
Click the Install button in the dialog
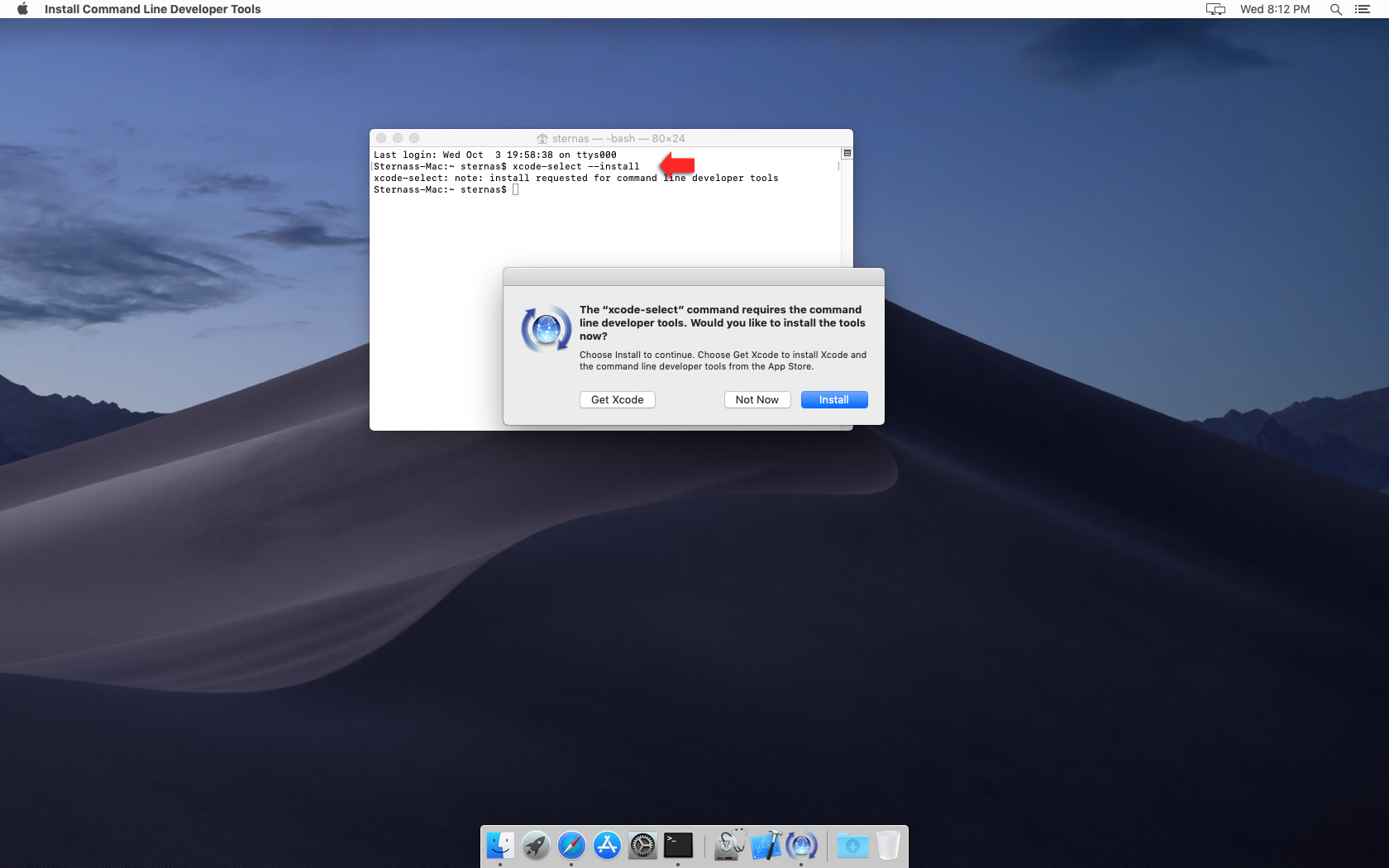tap(834, 400)
